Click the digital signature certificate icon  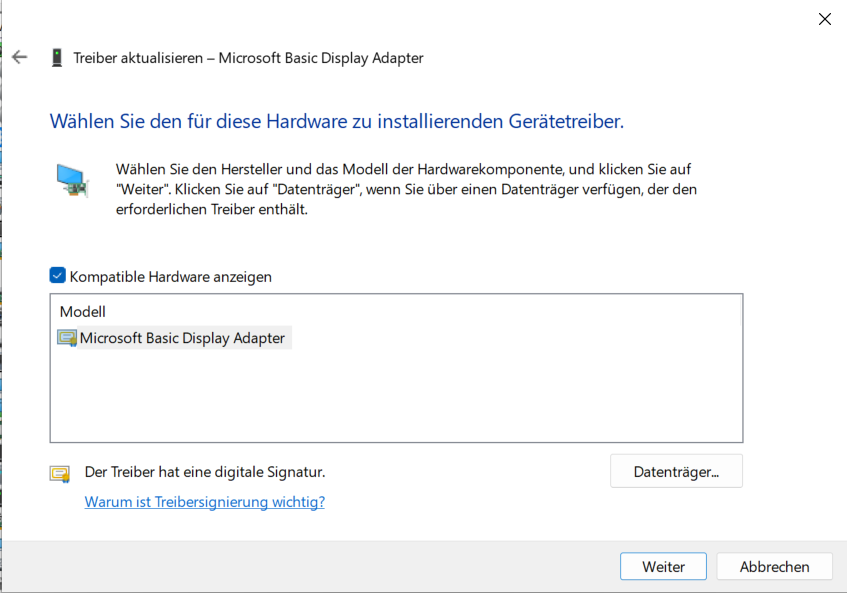60,474
